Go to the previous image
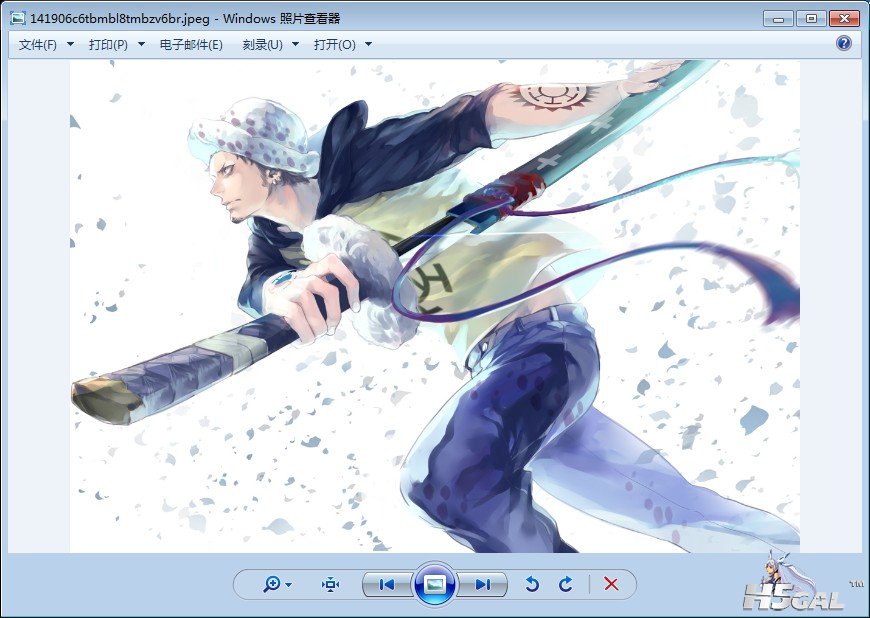 click(x=387, y=584)
